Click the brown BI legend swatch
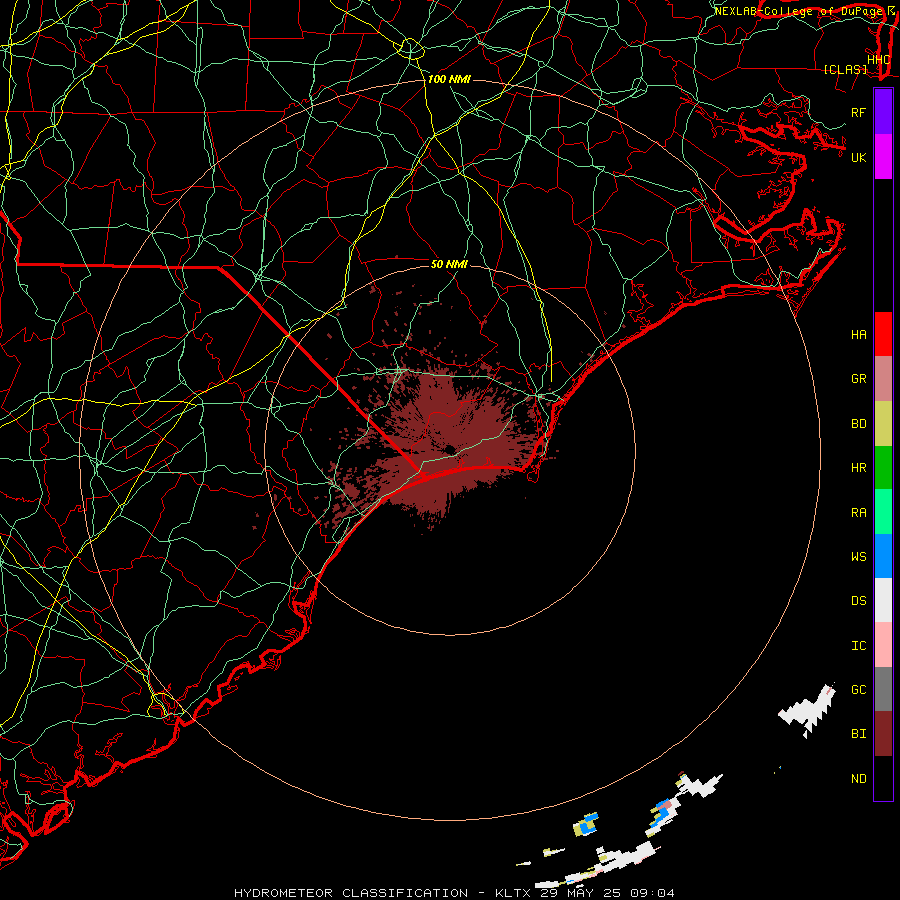The height and width of the screenshot is (900, 900). pos(883,734)
